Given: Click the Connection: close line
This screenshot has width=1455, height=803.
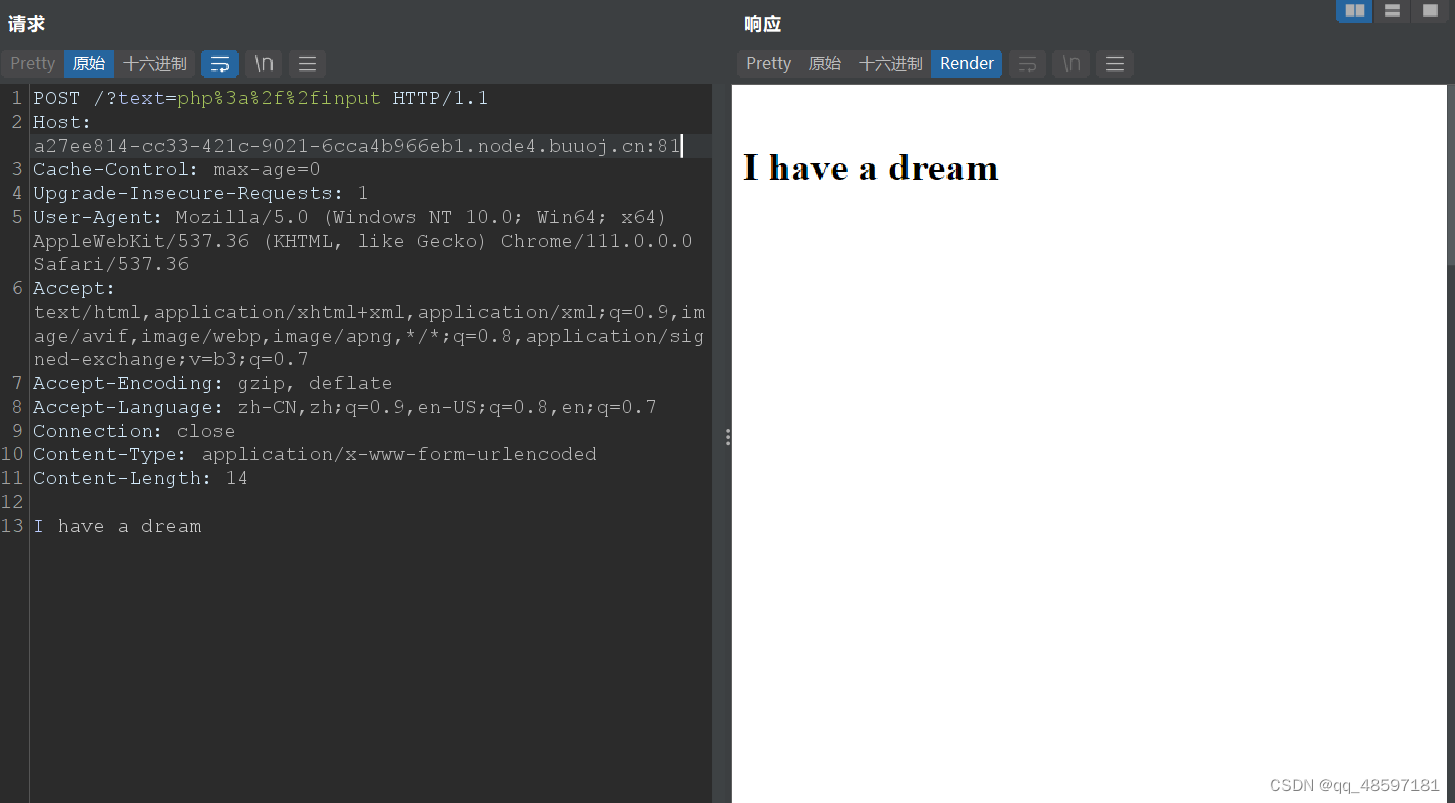Looking at the screenshot, I should 134,431.
